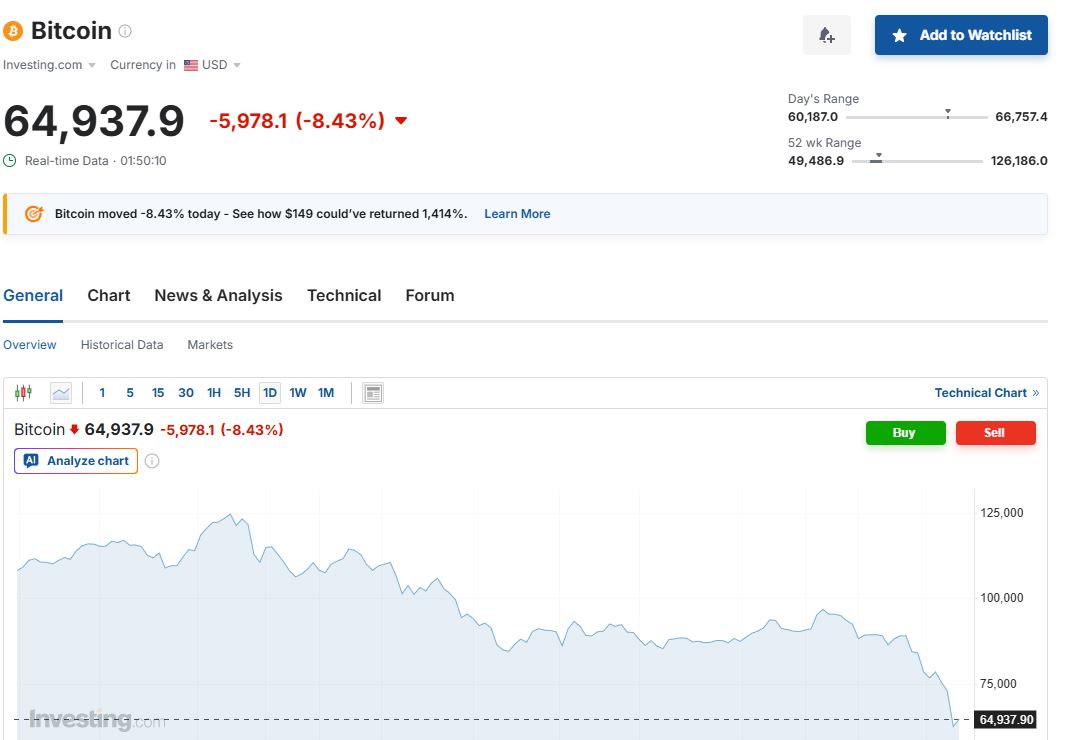Click the Add to Watchlist button
Screen dimensions: 1081x740
tap(961, 35)
